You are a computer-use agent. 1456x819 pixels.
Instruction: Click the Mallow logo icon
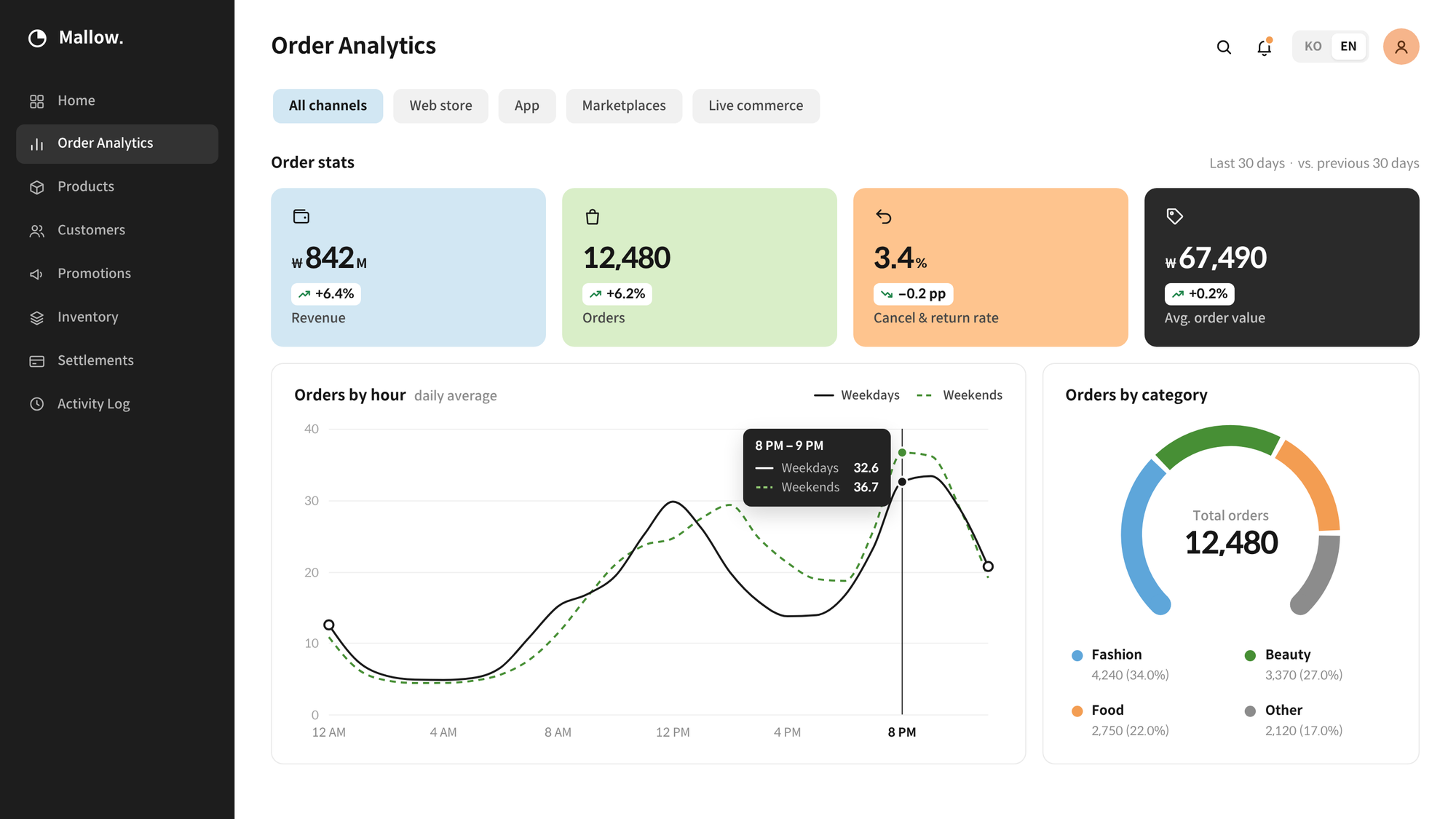click(x=37, y=38)
